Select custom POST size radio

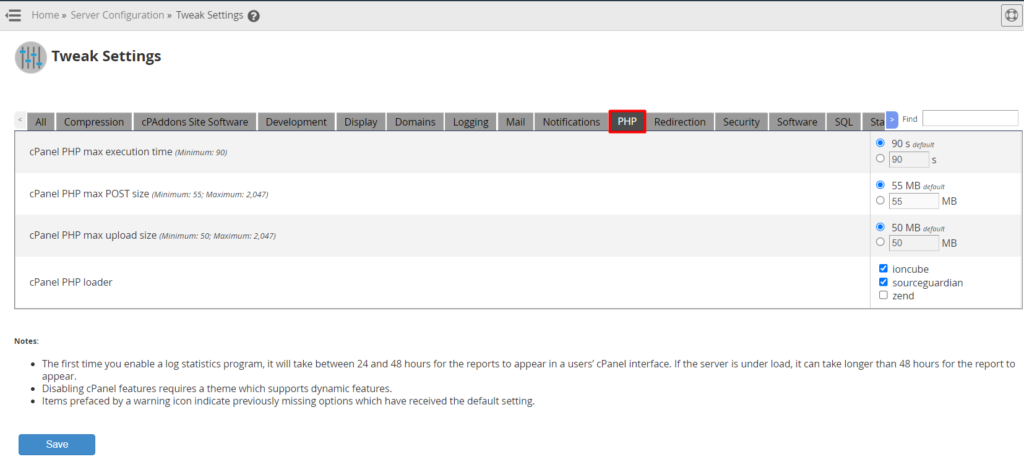(x=880, y=200)
